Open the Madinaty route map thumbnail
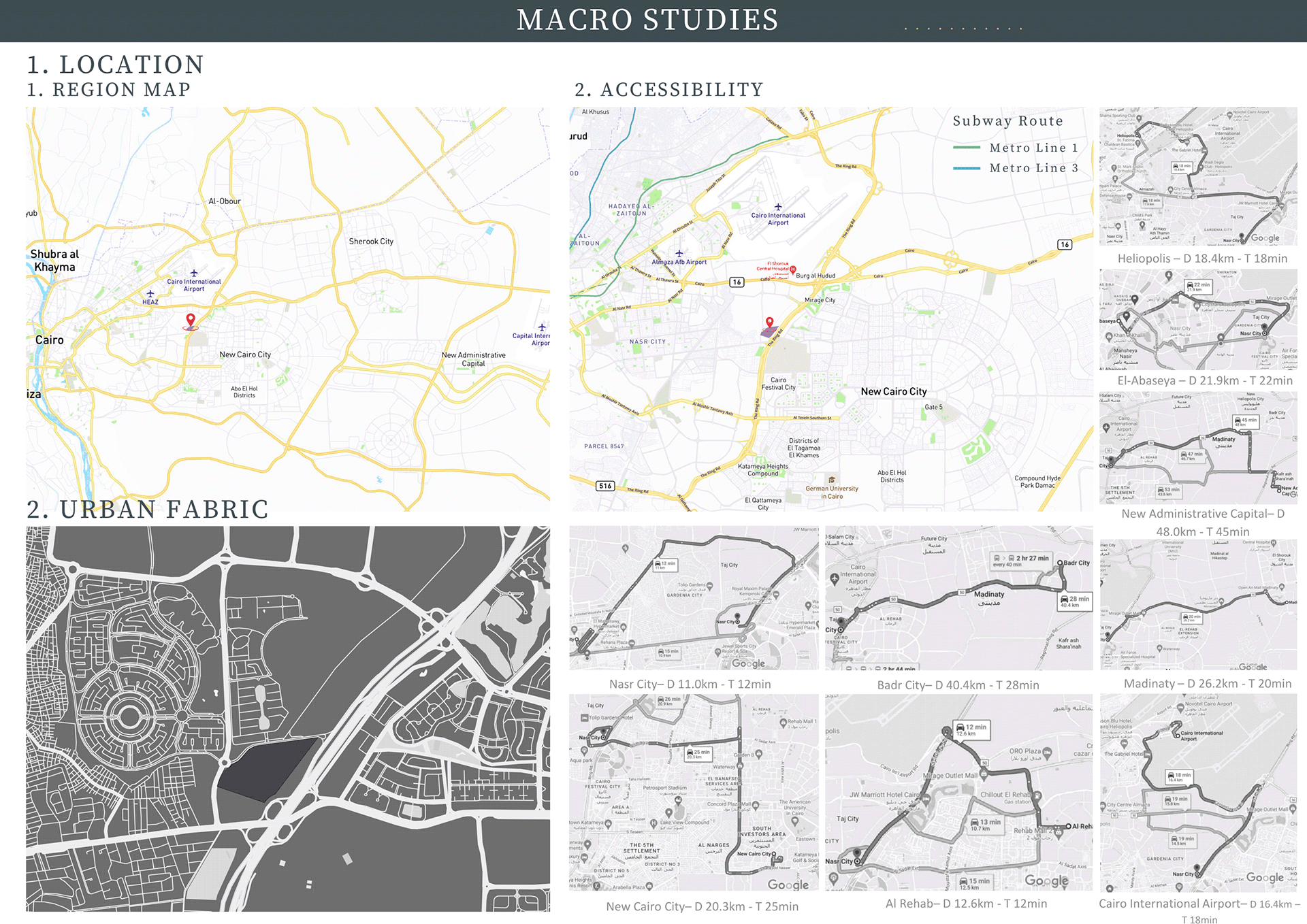Viewport: 1307px width, 924px height. [1198, 605]
